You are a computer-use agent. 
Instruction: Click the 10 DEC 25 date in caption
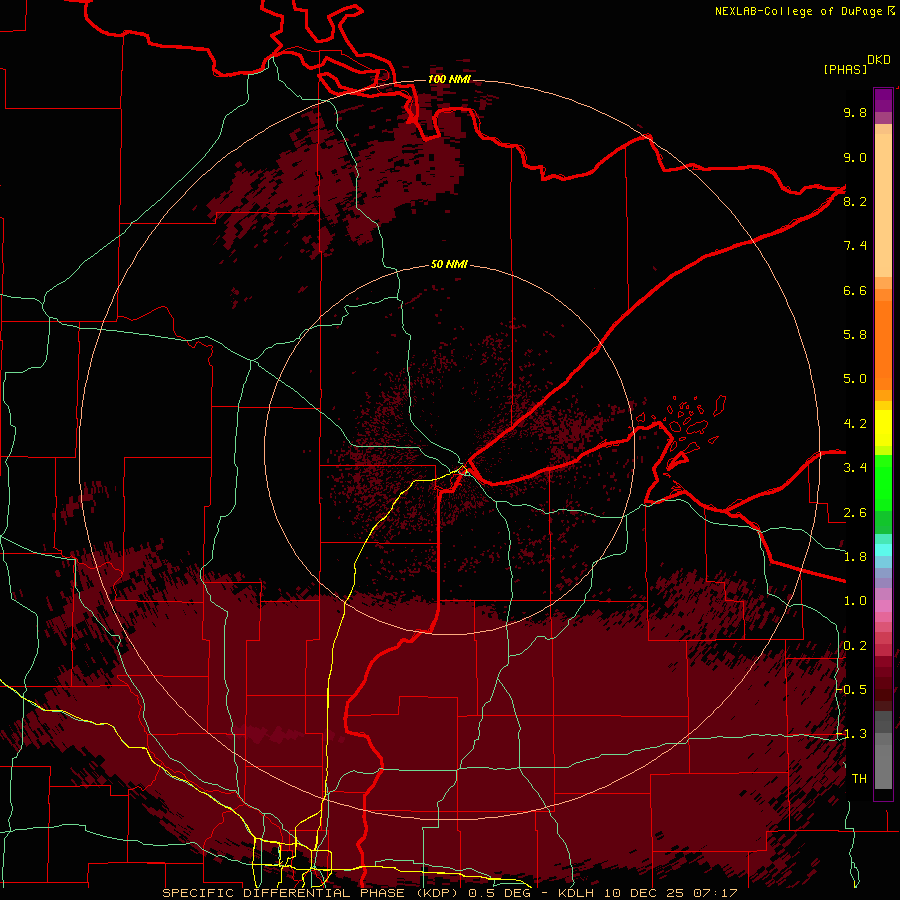click(x=643, y=893)
